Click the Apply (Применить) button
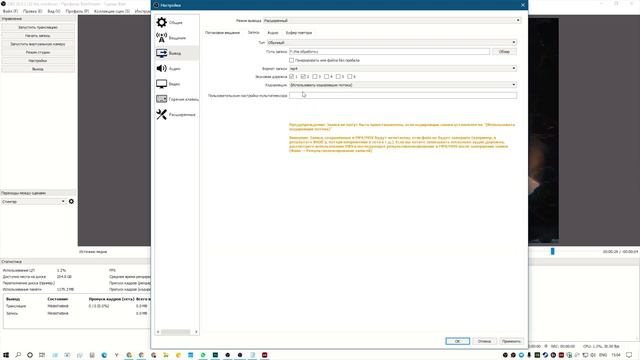640x360 pixels. pyautogui.click(x=511, y=341)
